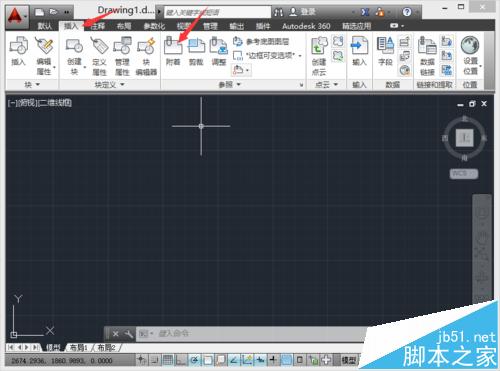Click the 精选应用 (Featured Apps) tab
The height and width of the screenshot is (371, 500).
[357, 26]
